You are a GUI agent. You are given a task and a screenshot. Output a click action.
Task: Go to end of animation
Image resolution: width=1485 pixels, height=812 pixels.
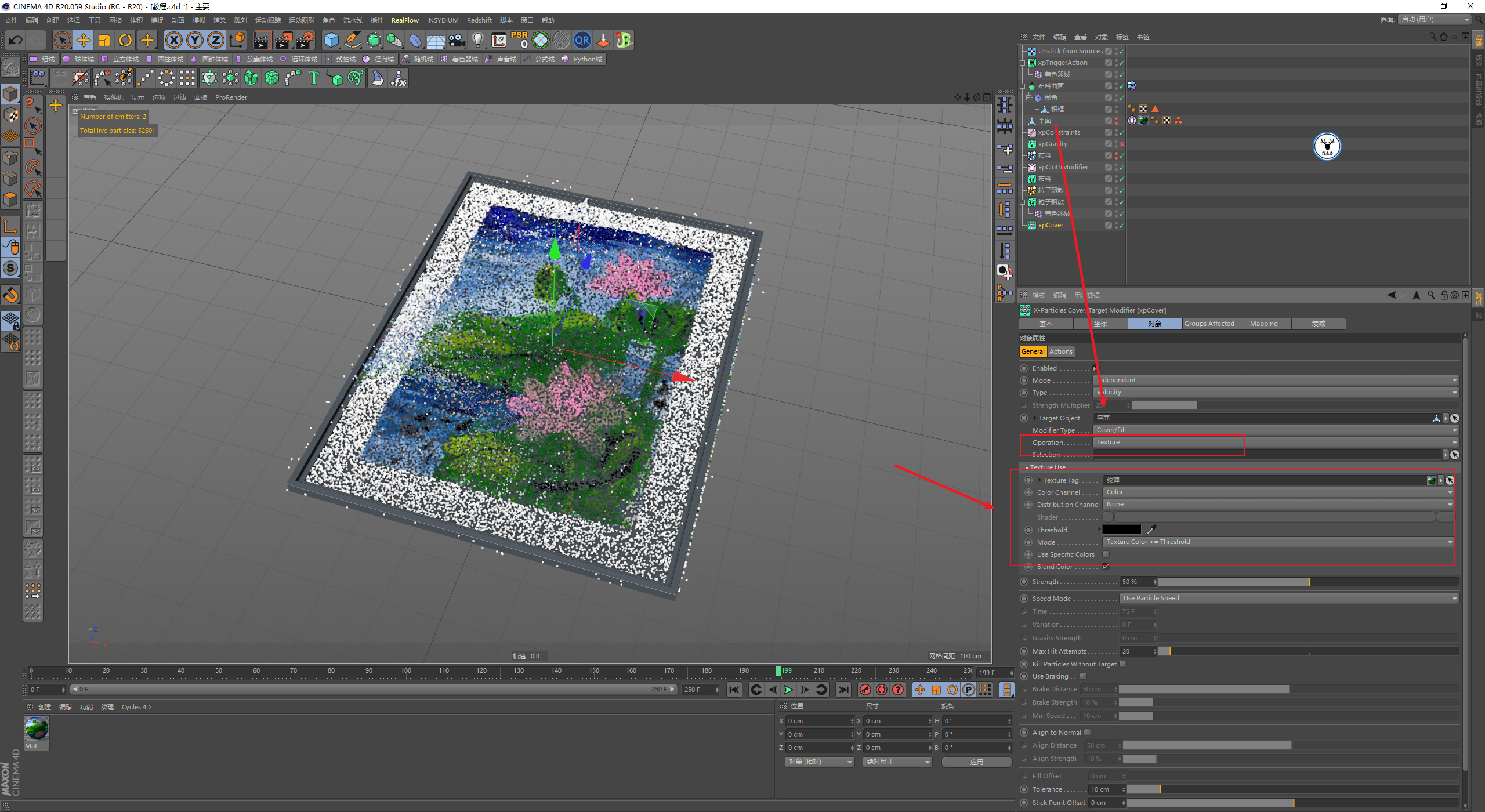843,690
